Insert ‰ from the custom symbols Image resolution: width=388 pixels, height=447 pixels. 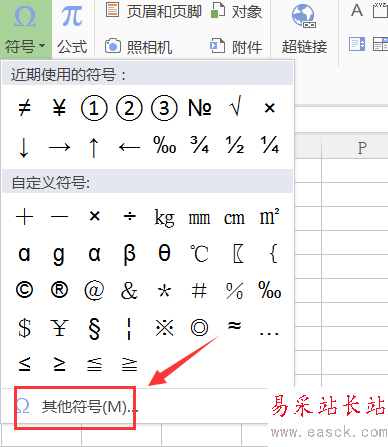pyautogui.click(x=270, y=289)
